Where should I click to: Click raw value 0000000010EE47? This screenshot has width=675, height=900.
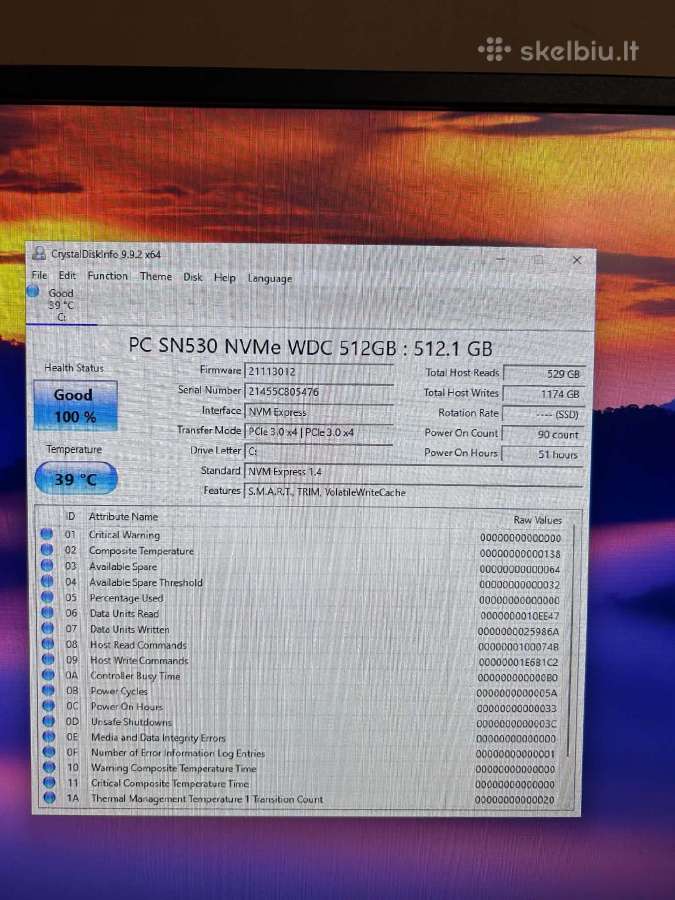tap(520, 616)
